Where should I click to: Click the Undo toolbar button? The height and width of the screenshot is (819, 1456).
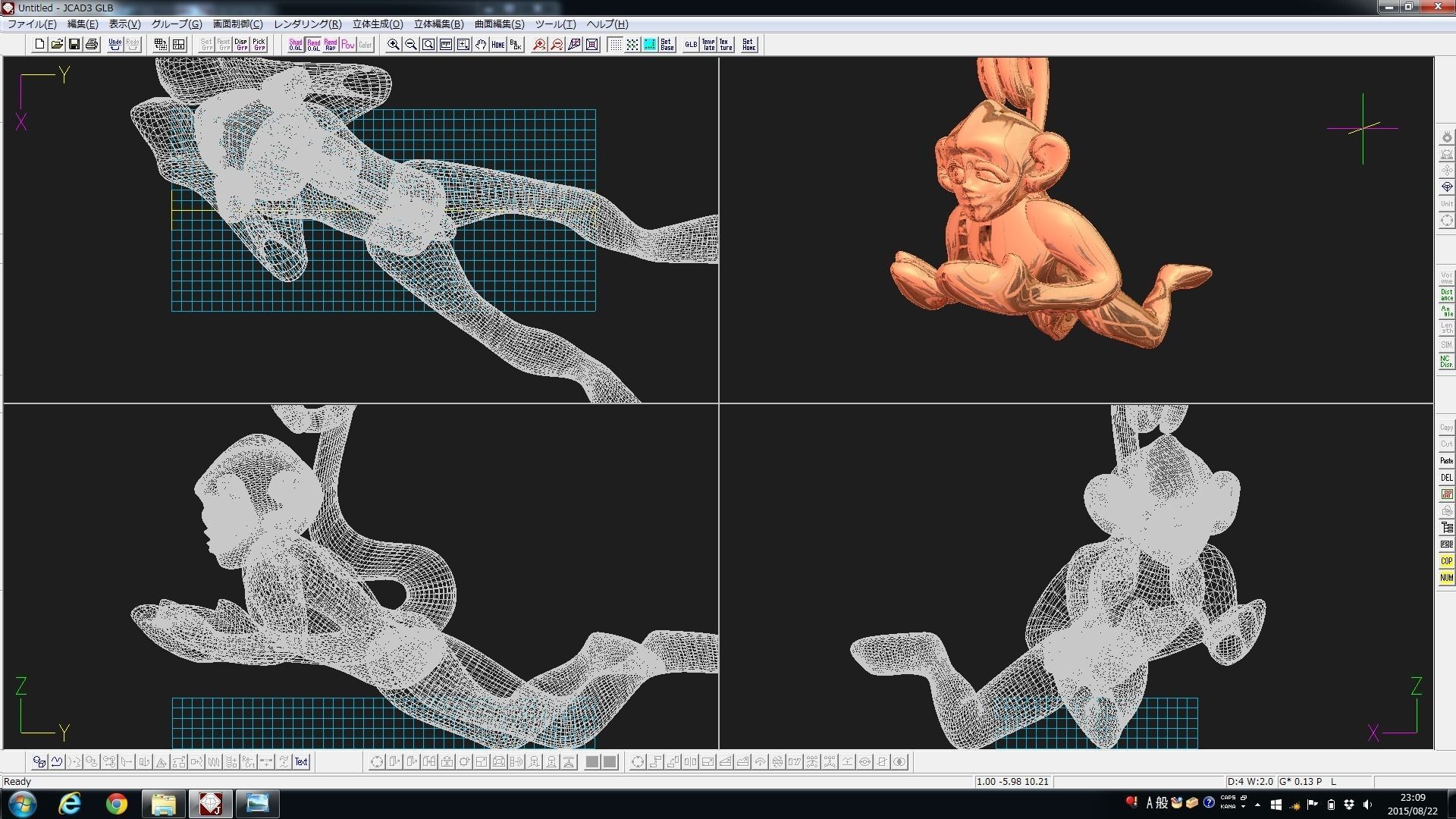[x=115, y=45]
